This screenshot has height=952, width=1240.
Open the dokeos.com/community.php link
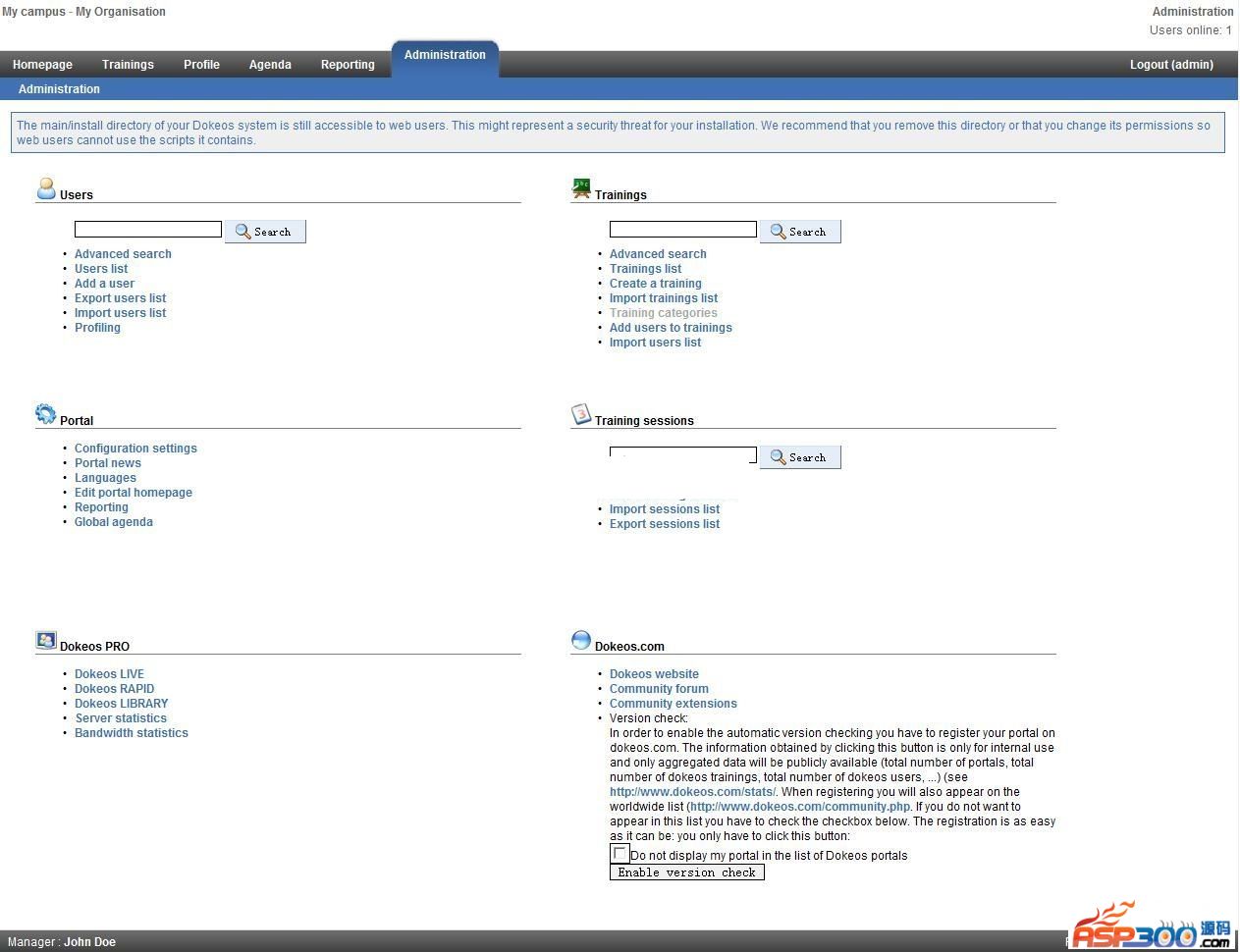click(x=800, y=807)
